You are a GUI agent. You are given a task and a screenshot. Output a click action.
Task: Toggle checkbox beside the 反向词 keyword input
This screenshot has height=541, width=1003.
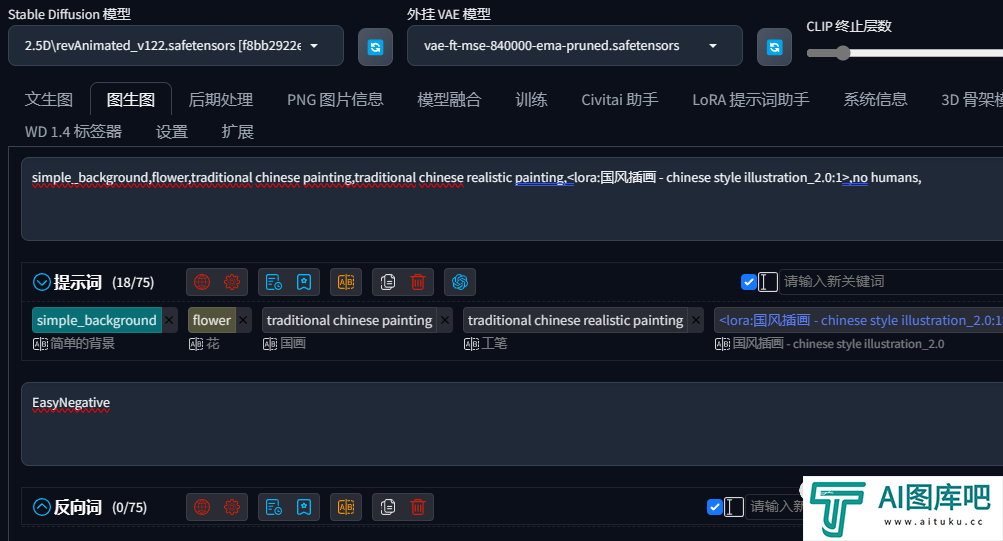(x=715, y=507)
